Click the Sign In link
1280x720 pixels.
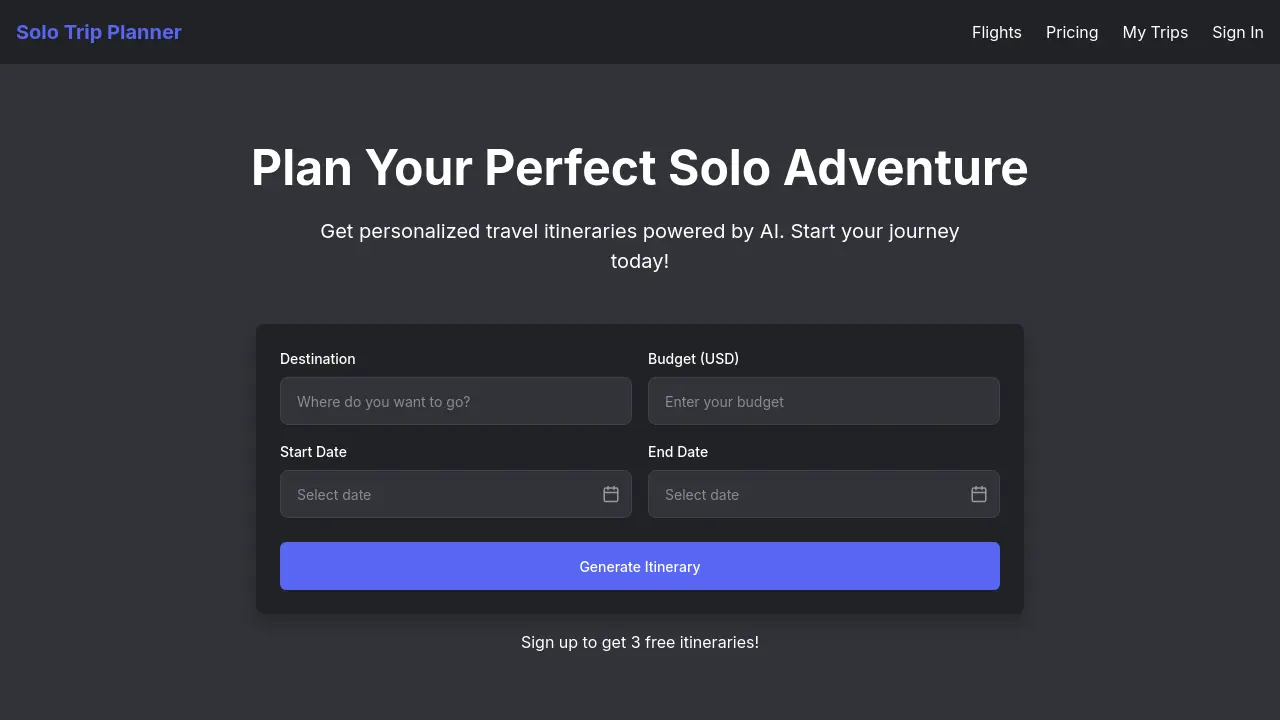(1237, 32)
